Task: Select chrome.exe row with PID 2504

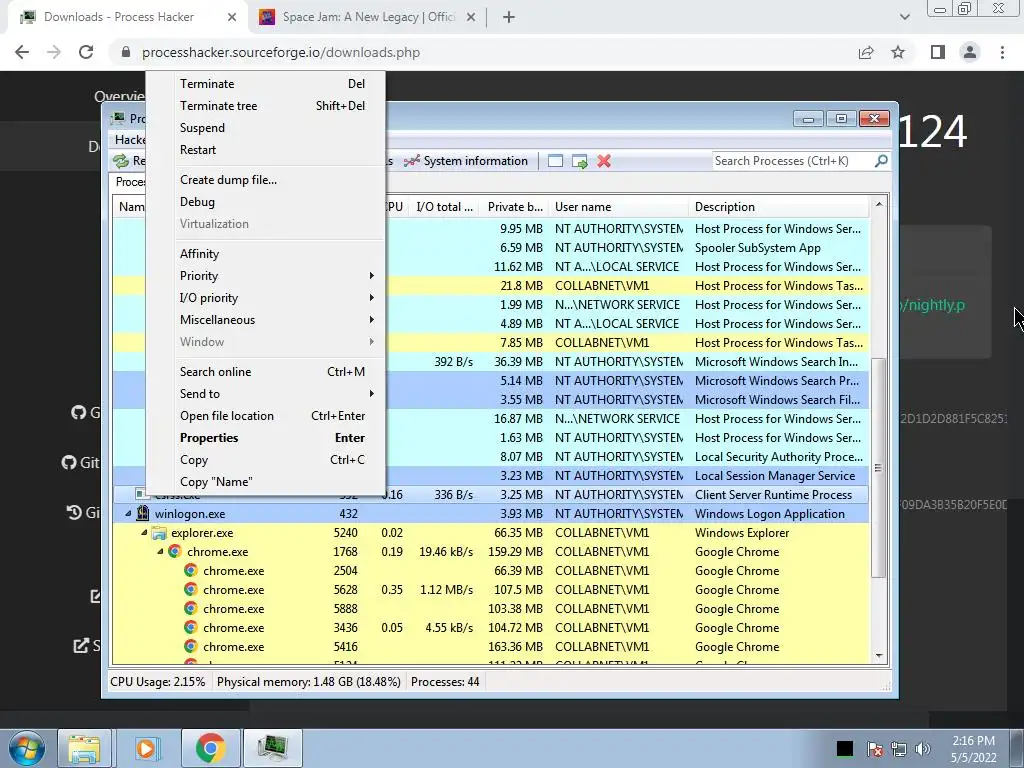Action: 490,571
